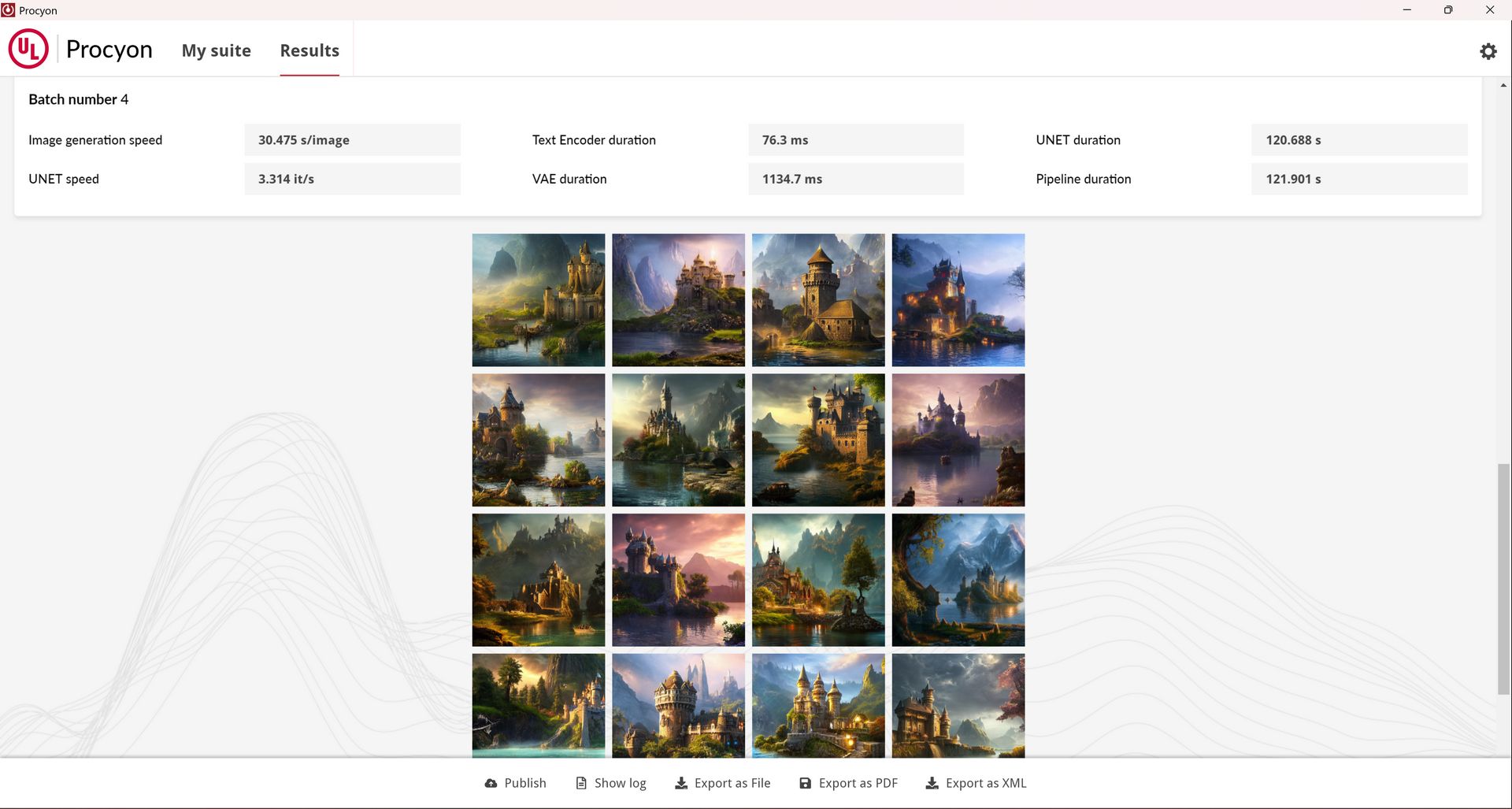
Task: Click the 120.688 s value
Action: click(x=1294, y=140)
